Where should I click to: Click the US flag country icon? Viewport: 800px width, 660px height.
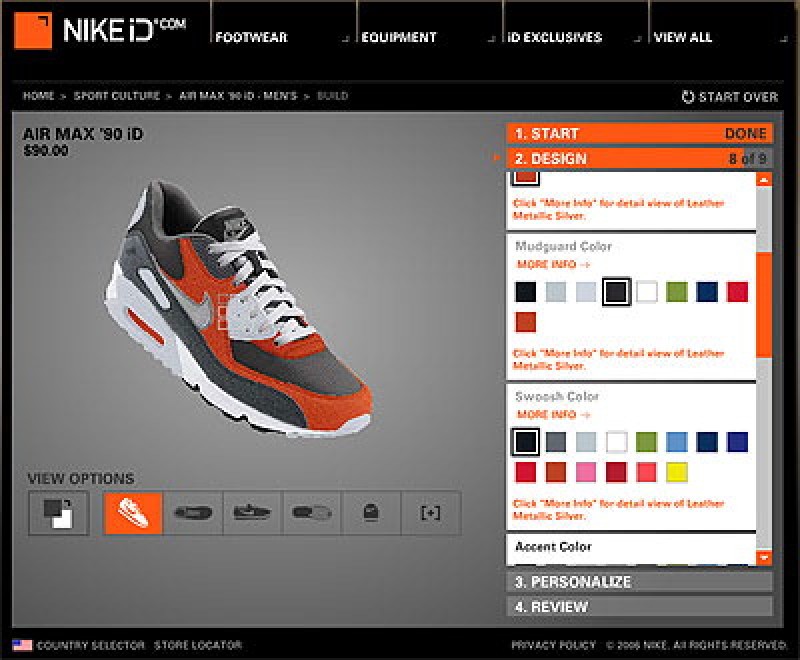click(x=22, y=645)
